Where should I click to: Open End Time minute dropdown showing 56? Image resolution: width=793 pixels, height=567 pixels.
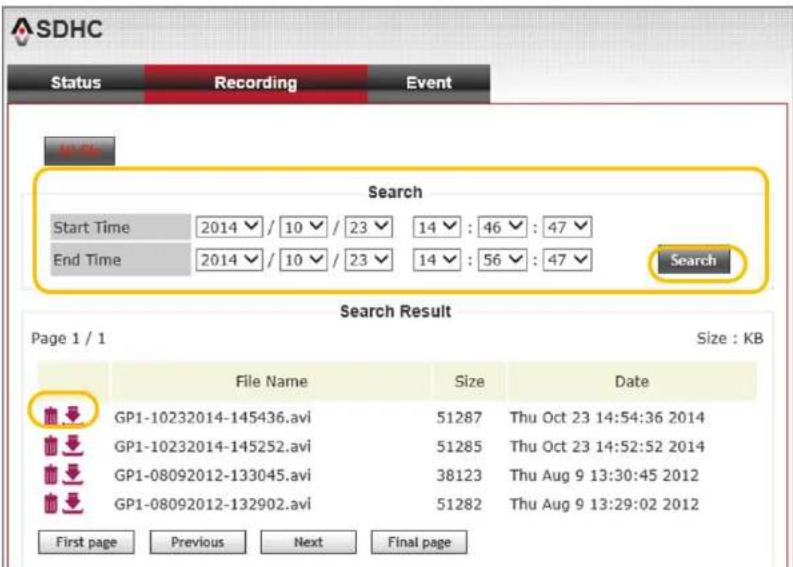(x=502, y=260)
